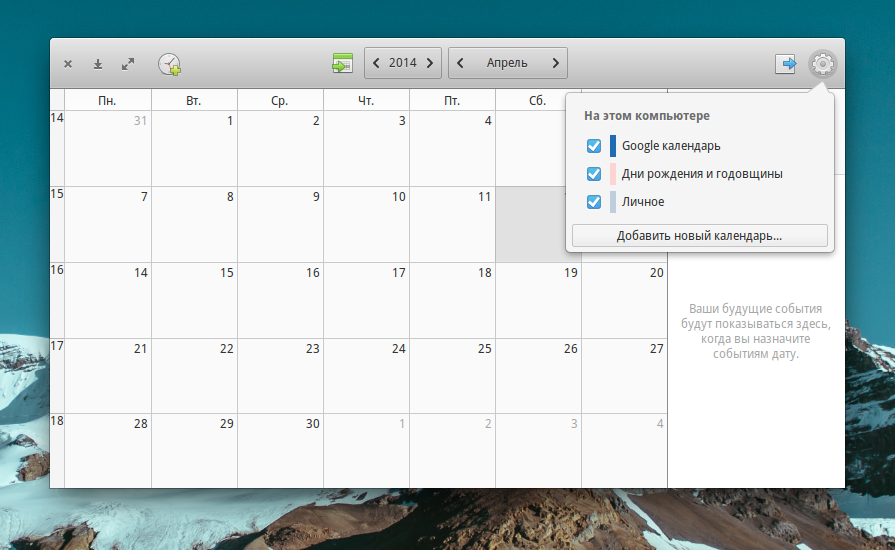Screen dimensions: 895x550
Task: Click week number 17 label
Action: (57, 346)
